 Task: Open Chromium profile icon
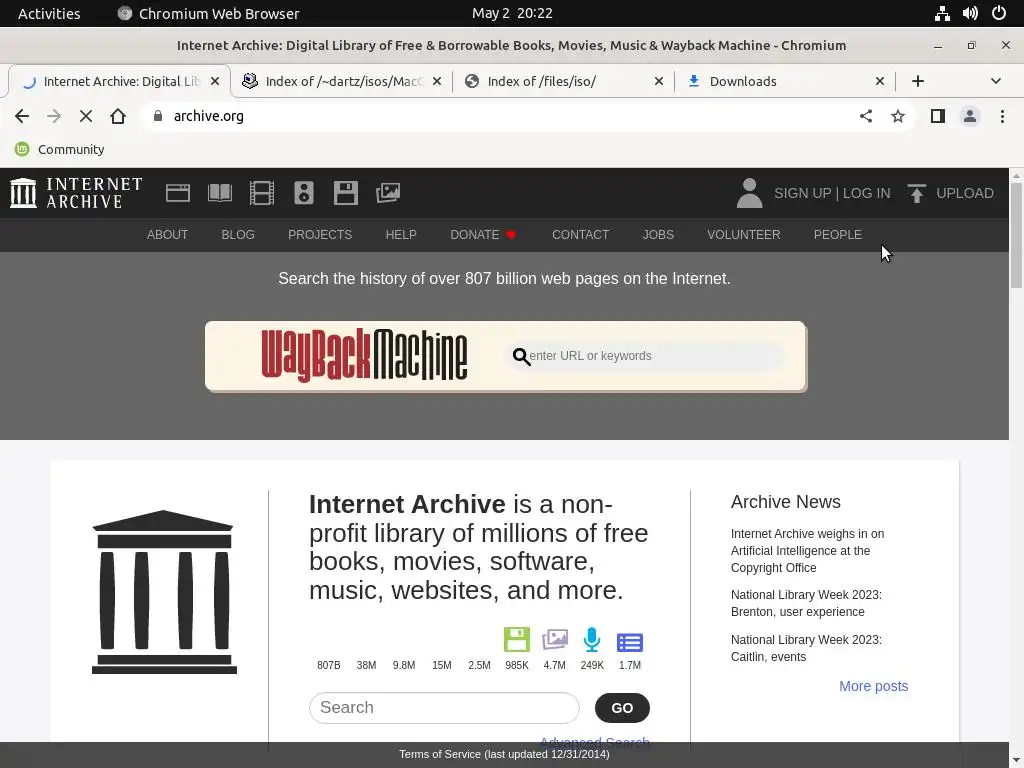[x=970, y=116]
